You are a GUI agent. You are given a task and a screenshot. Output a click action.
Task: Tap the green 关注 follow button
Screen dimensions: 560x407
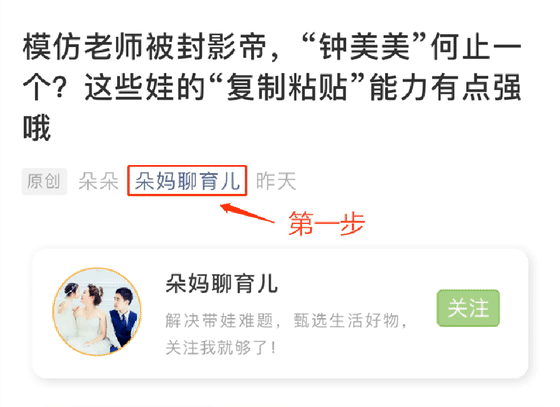(468, 308)
